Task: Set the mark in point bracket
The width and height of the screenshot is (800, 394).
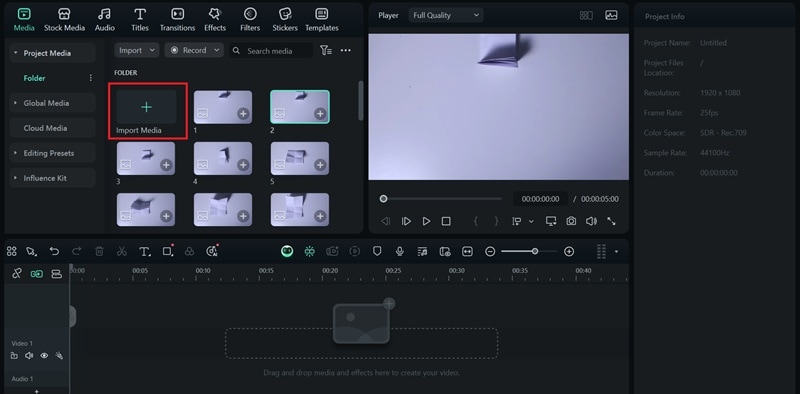Action: 476,221
